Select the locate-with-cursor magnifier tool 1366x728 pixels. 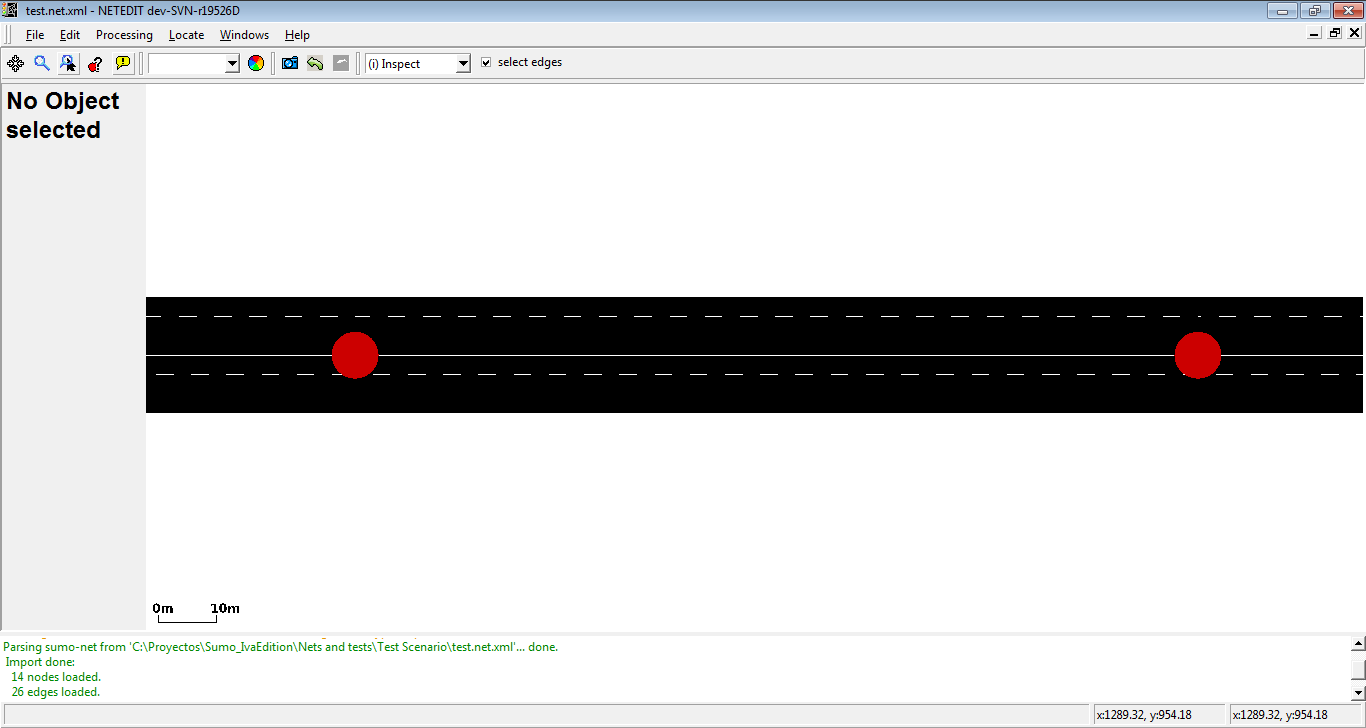[x=68, y=63]
